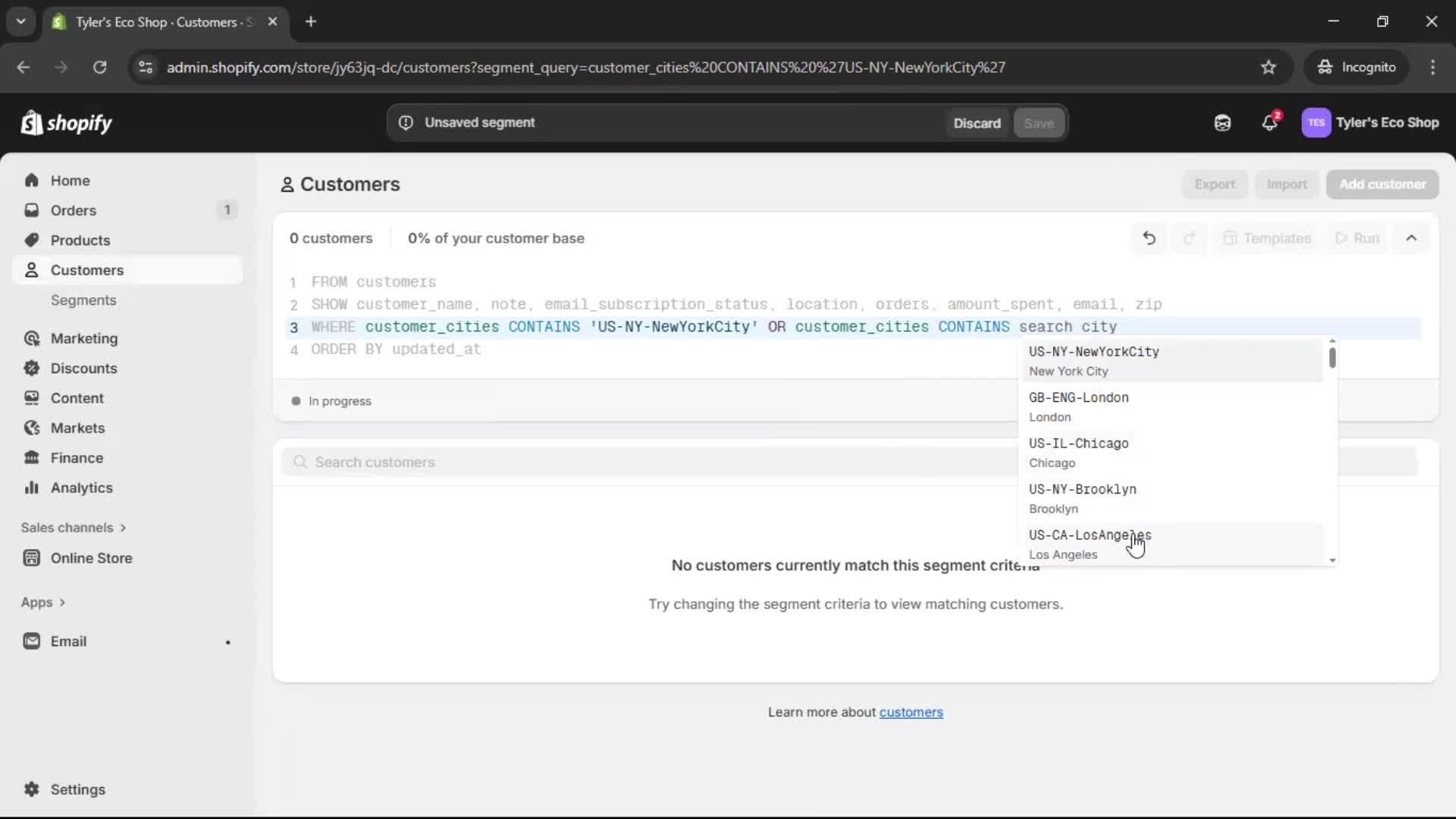
Task: Expand the Apps section
Action: 43,601
